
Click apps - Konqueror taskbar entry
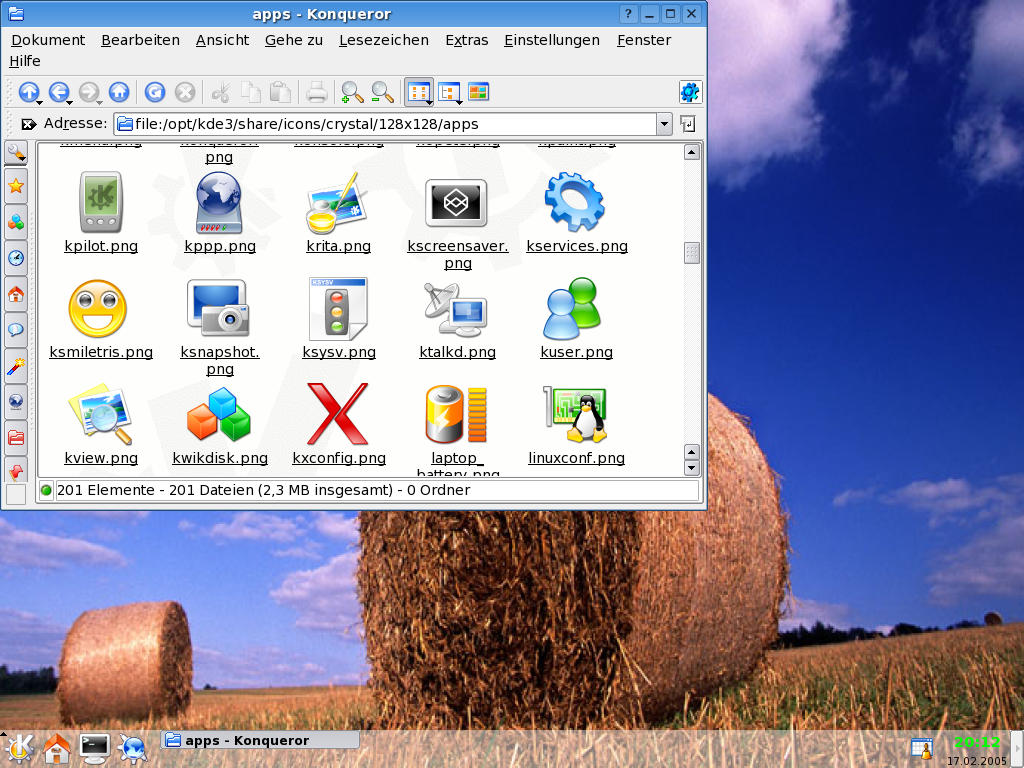[x=260, y=740]
